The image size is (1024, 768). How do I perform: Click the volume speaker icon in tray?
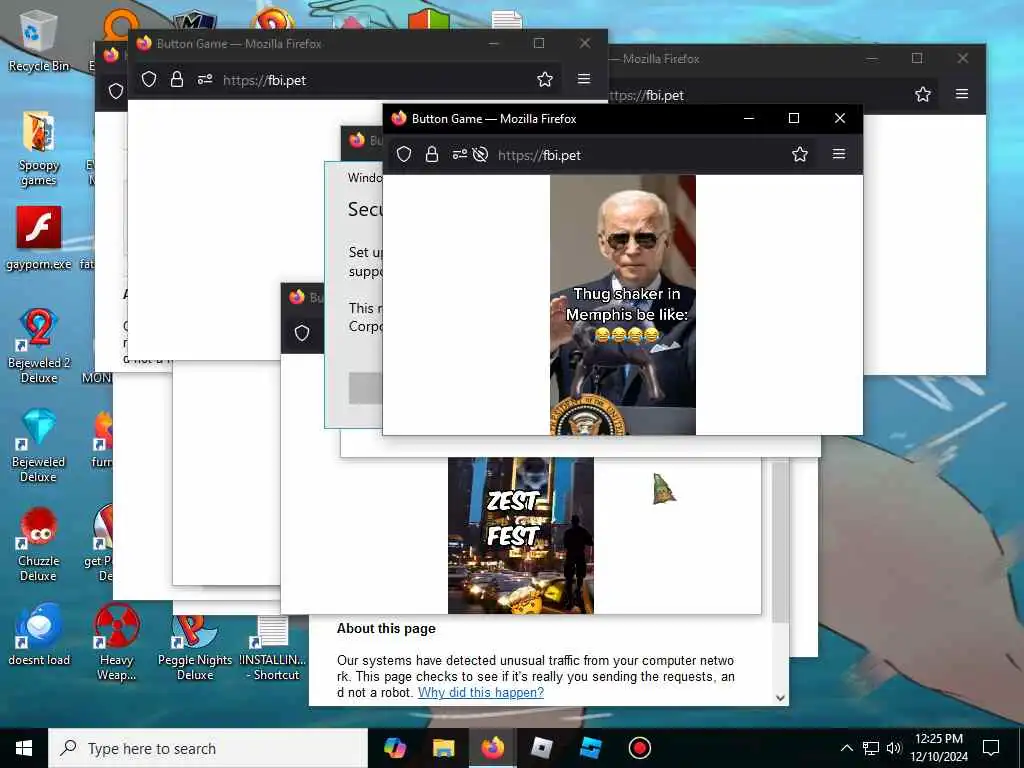pyautogui.click(x=894, y=748)
